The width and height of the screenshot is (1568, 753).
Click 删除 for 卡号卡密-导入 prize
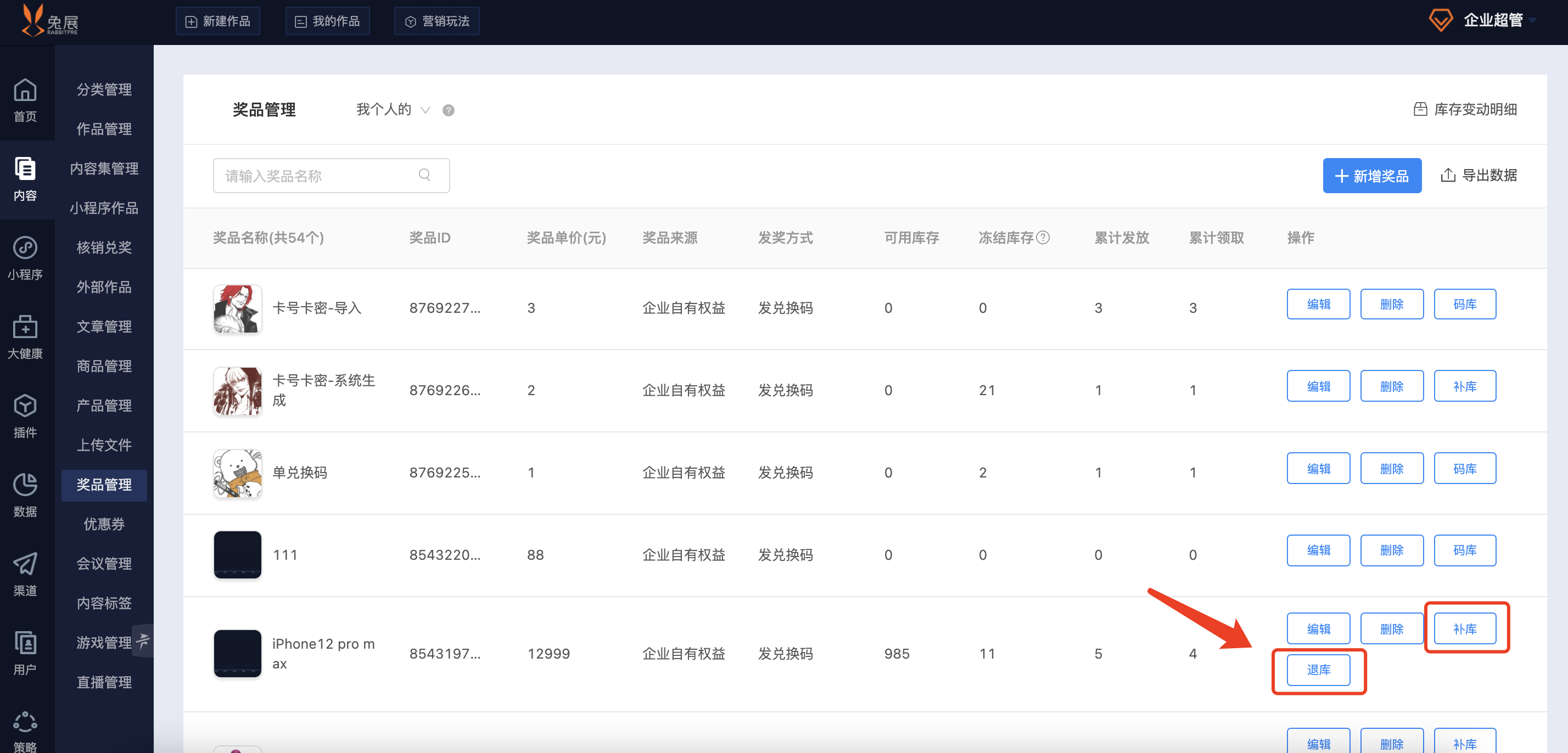click(1391, 305)
